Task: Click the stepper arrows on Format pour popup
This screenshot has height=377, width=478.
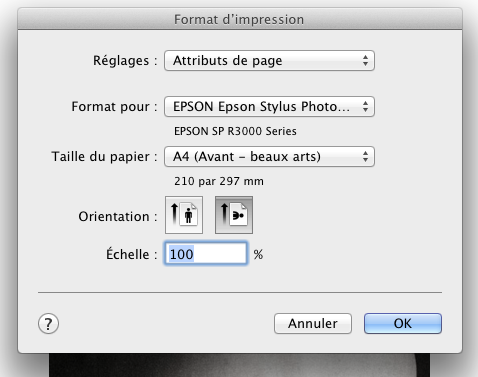Action: [x=365, y=107]
